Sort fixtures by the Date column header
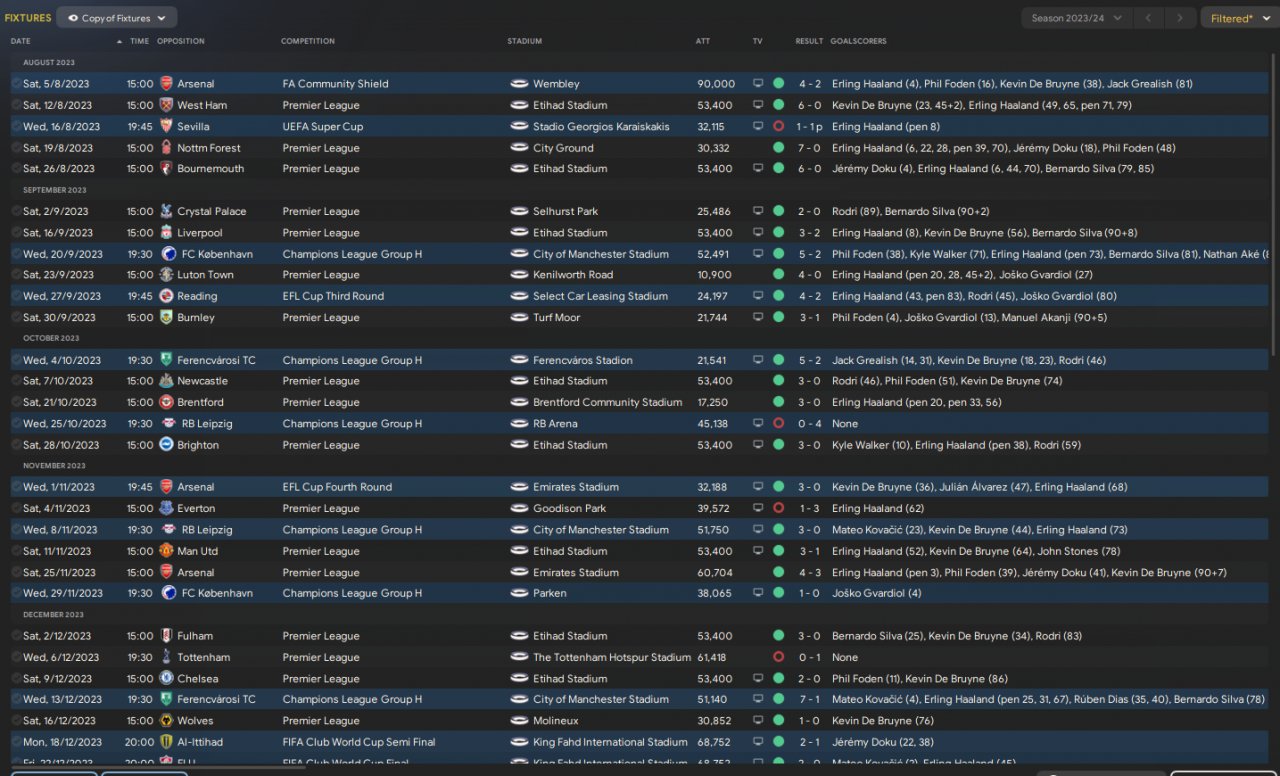The height and width of the screenshot is (776, 1280). point(21,41)
